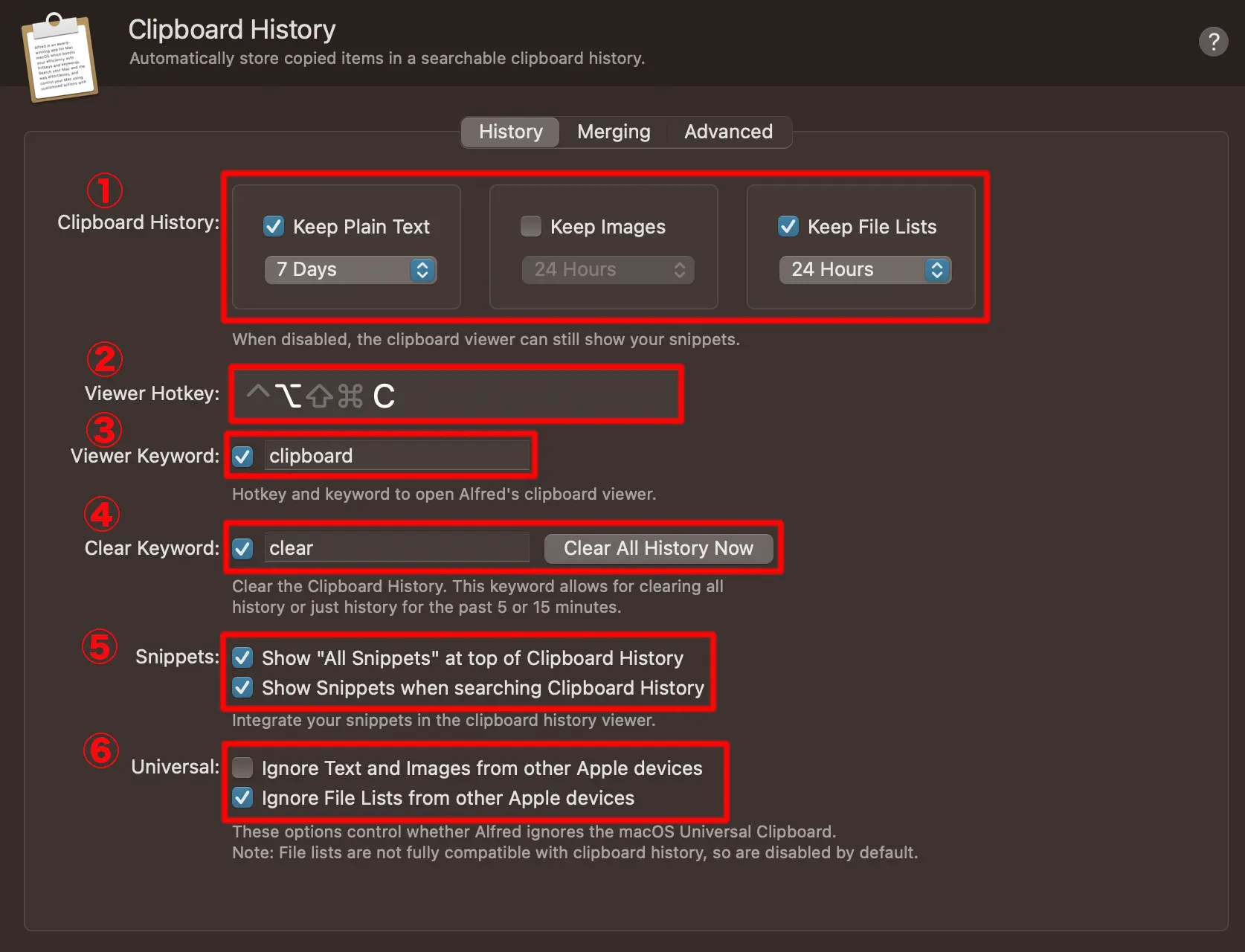Toggle the Keep File Lists checkbox

788,226
